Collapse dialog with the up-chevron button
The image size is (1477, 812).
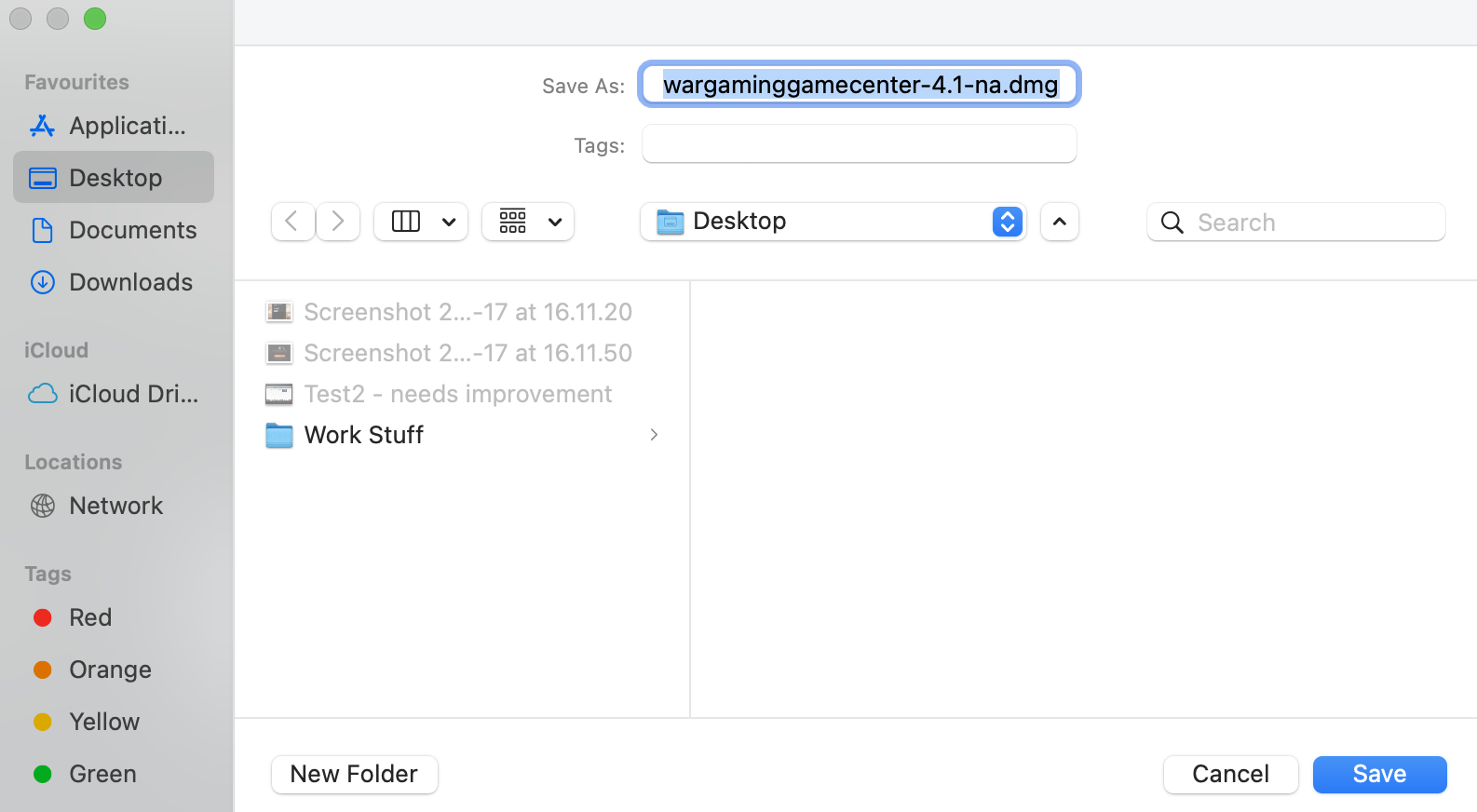[1060, 222]
